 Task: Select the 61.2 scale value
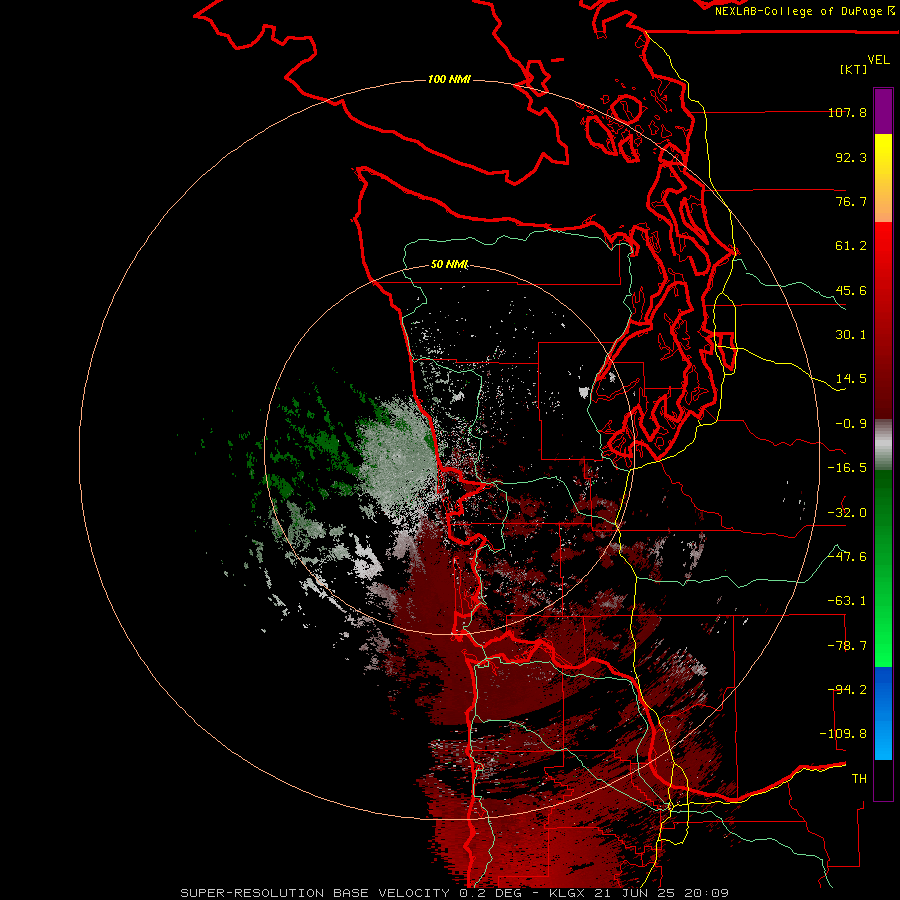pos(851,246)
